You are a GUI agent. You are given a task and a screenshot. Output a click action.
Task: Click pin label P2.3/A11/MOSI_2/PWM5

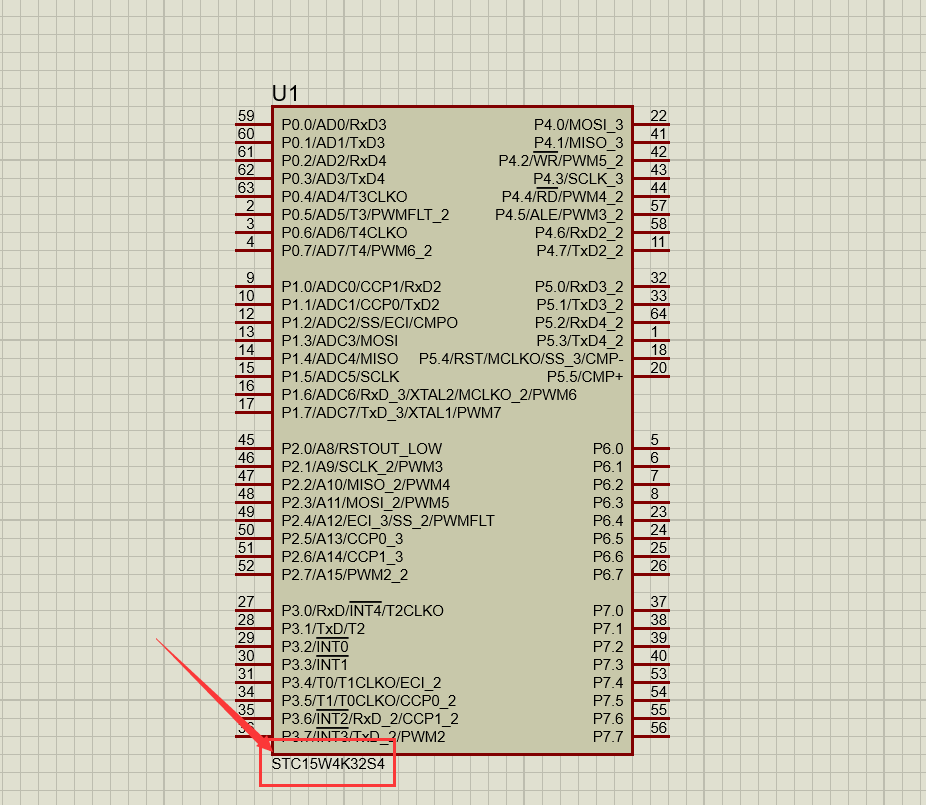(365, 503)
